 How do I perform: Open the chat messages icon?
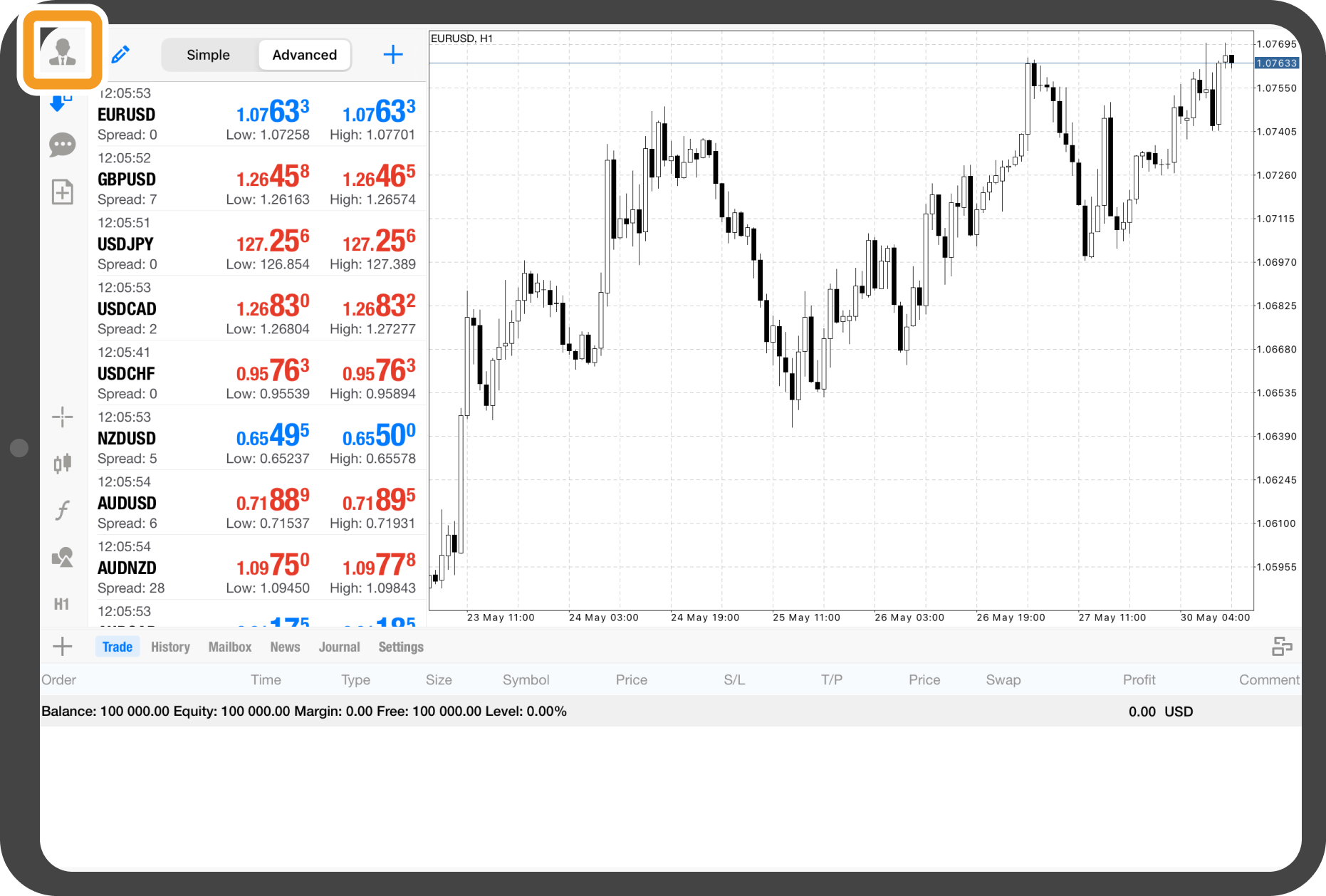coord(63,145)
